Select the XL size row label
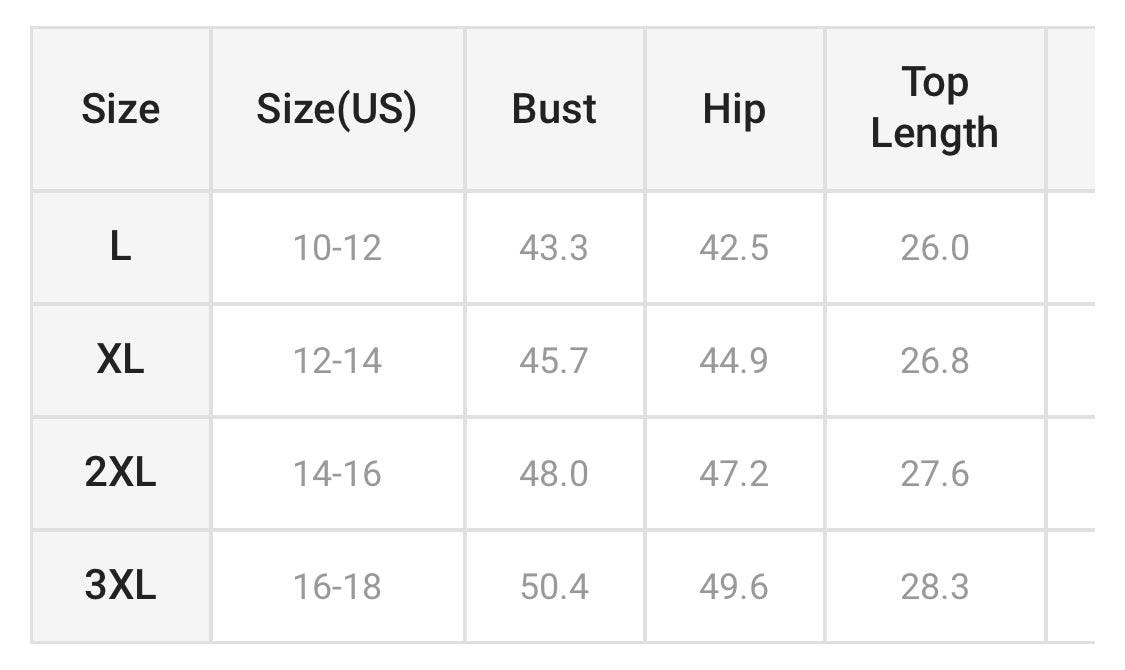The width and height of the screenshot is (1125, 670). (120, 360)
